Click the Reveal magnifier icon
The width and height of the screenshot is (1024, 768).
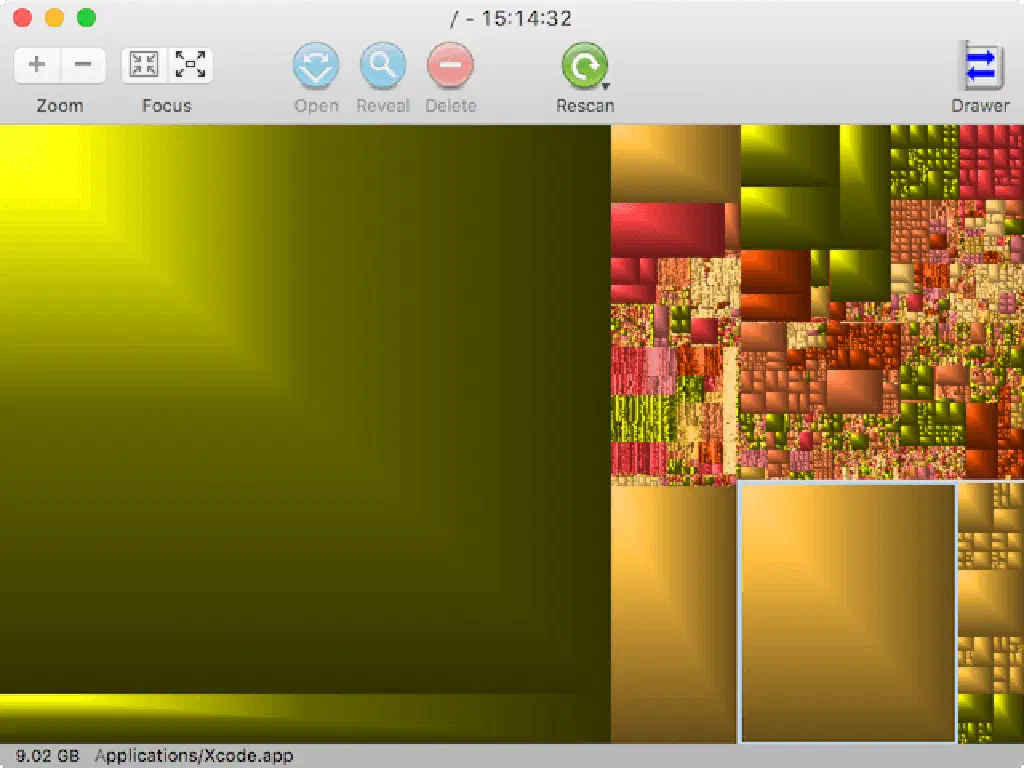[x=383, y=65]
